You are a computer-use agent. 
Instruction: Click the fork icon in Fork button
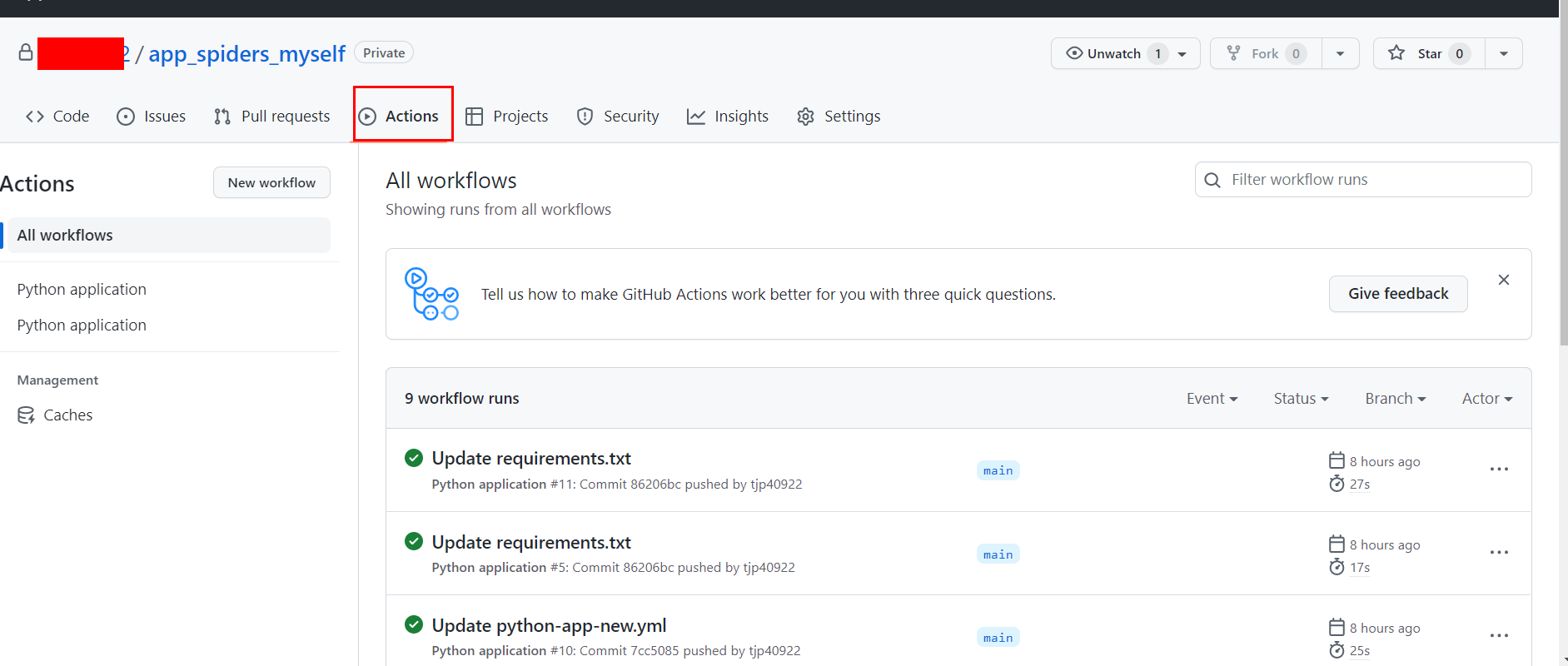[x=1234, y=53]
